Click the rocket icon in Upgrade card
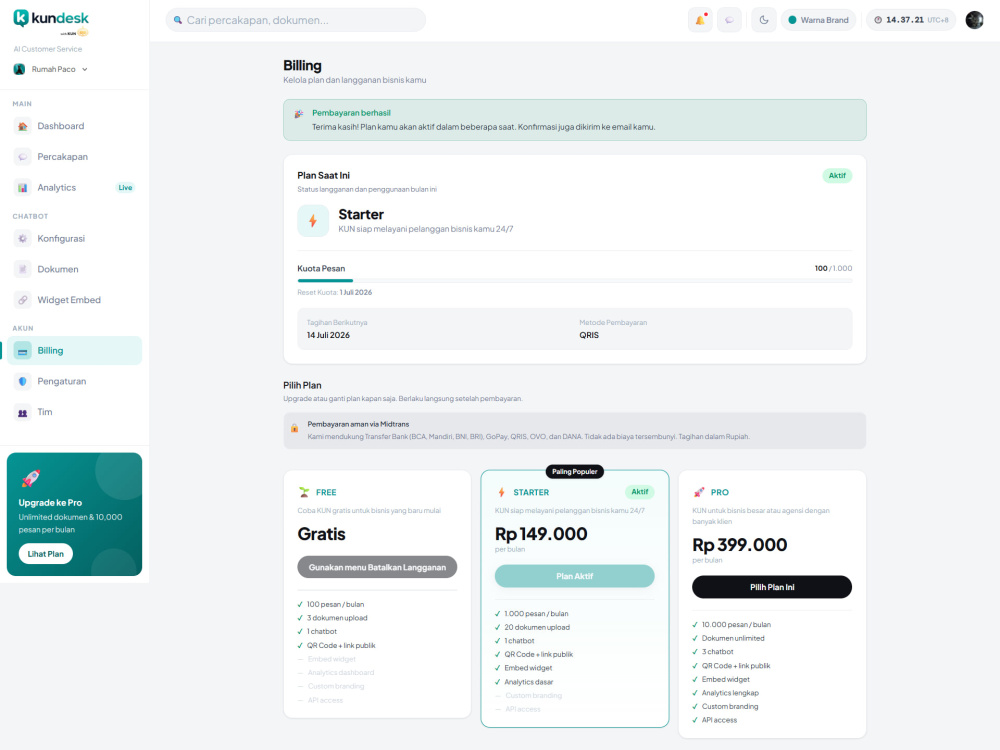 point(31,478)
